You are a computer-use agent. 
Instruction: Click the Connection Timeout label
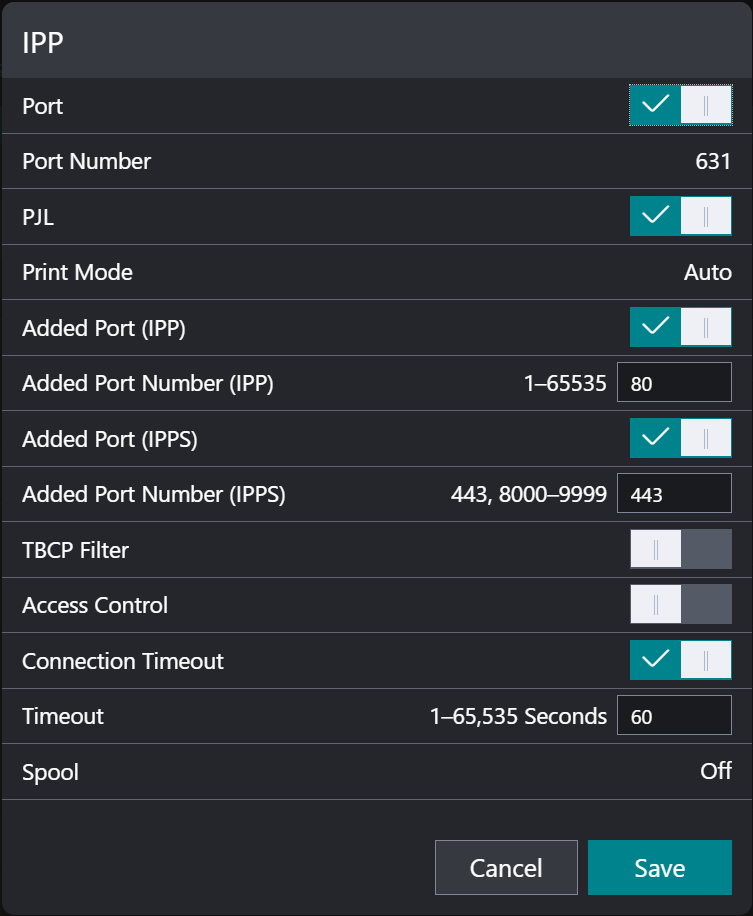[x=123, y=661]
